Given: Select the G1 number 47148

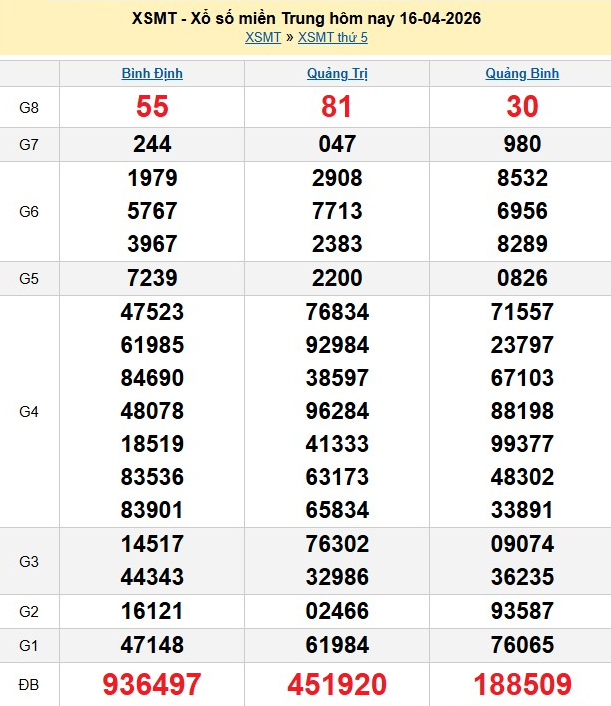Looking at the screenshot, I should coord(152,645).
